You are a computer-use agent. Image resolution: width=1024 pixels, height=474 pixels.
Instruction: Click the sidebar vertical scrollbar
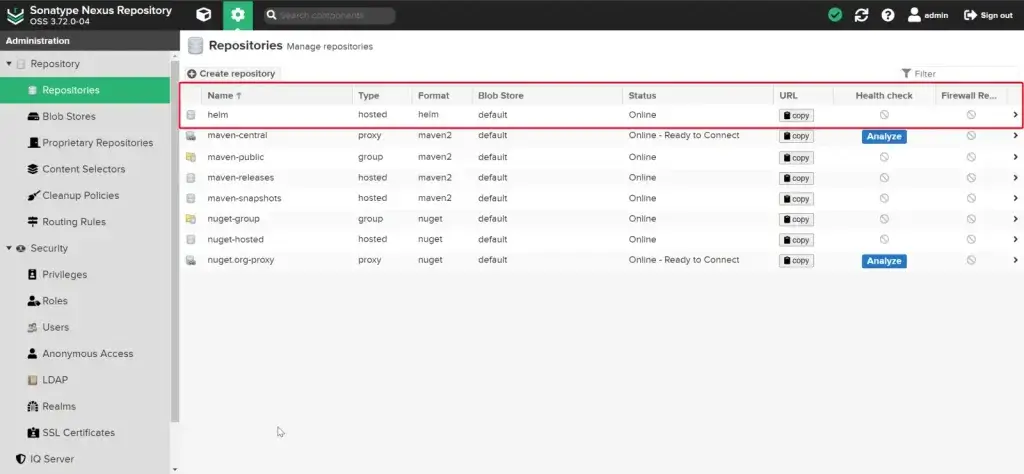coord(174,242)
